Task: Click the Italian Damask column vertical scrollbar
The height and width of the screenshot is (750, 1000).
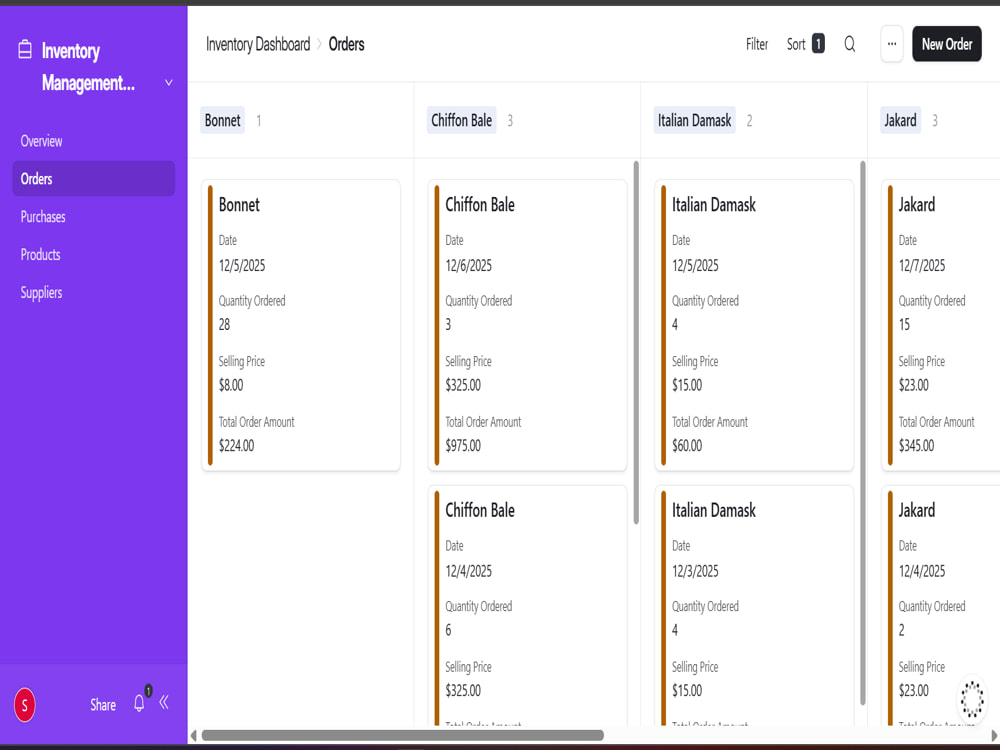Action: point(863,432)
